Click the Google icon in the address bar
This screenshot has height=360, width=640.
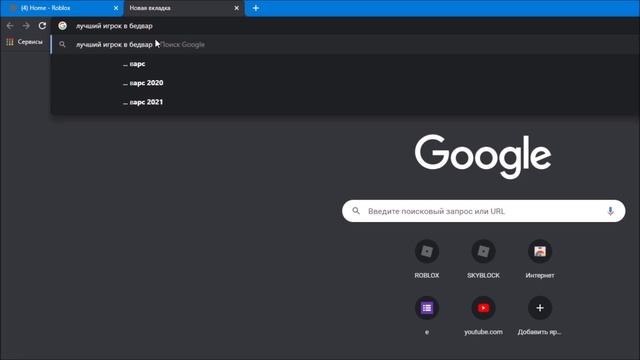[x=62, y=26]
